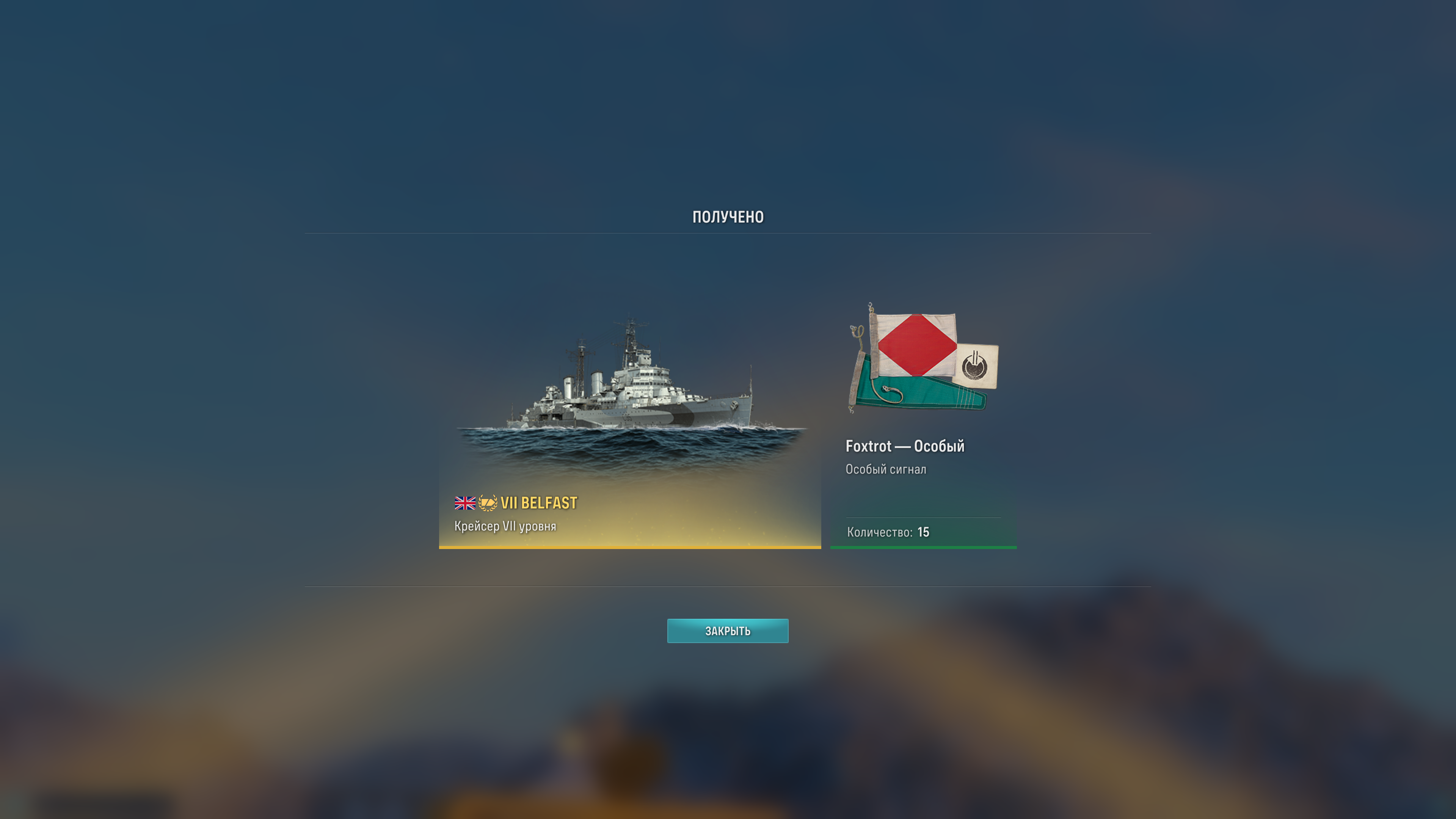The image size is (1456, 819).
Task: Click the Крейсер VII уровня subtitle
Action: [505, 526]
